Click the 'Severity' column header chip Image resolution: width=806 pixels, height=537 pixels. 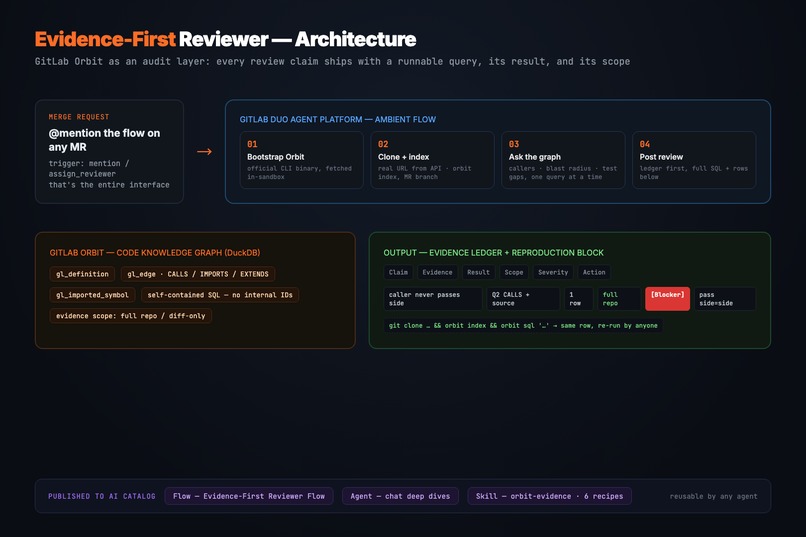553,272
